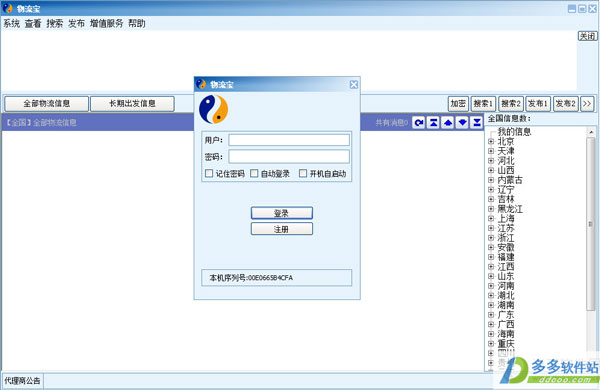The image size is (600, 390).
Task: Click the 登录 button
Action: click(x=282, y=213)
